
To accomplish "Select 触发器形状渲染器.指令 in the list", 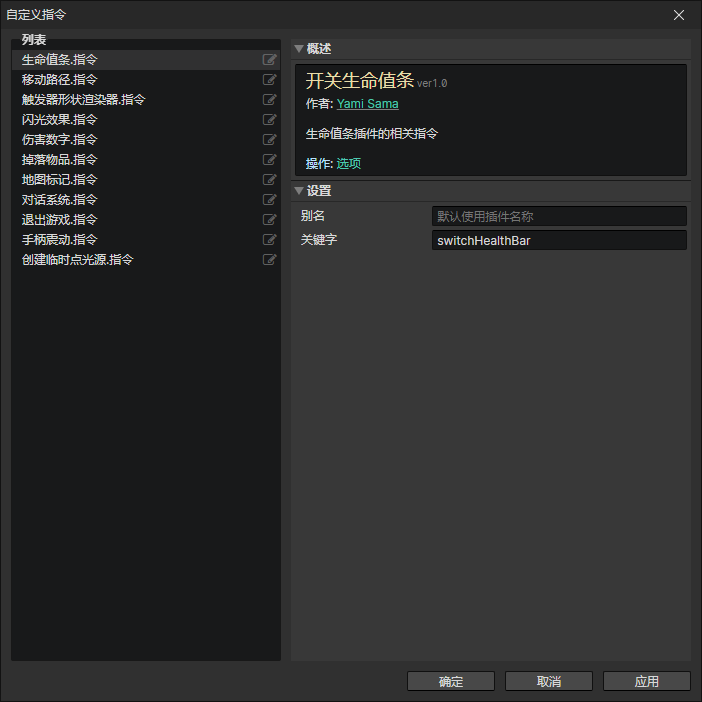I will [146, 99].
